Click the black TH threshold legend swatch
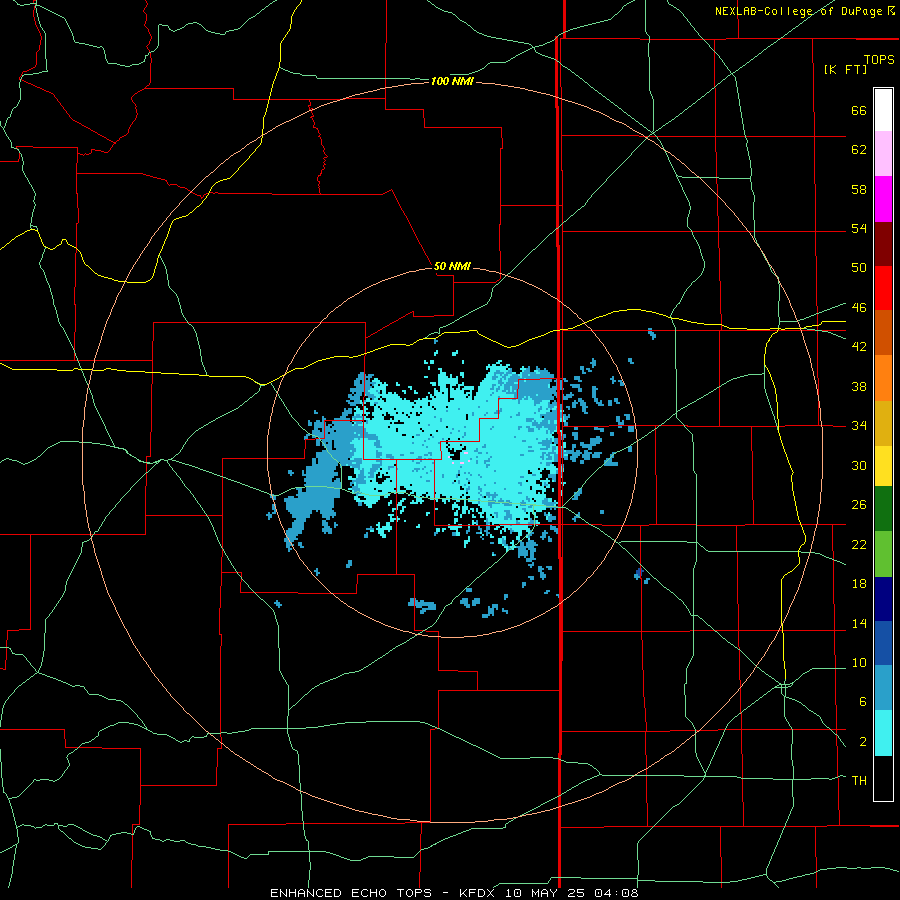This screenshot has width=900, height=900. (x=883, y=778)
